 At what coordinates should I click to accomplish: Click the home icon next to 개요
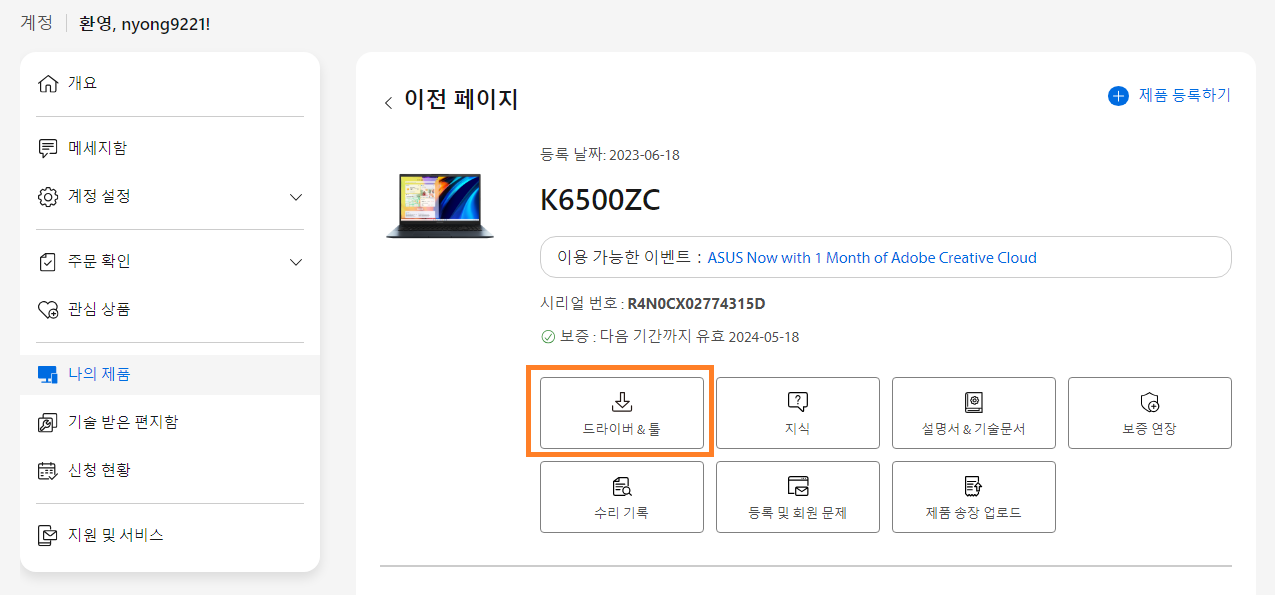[47, 84]
